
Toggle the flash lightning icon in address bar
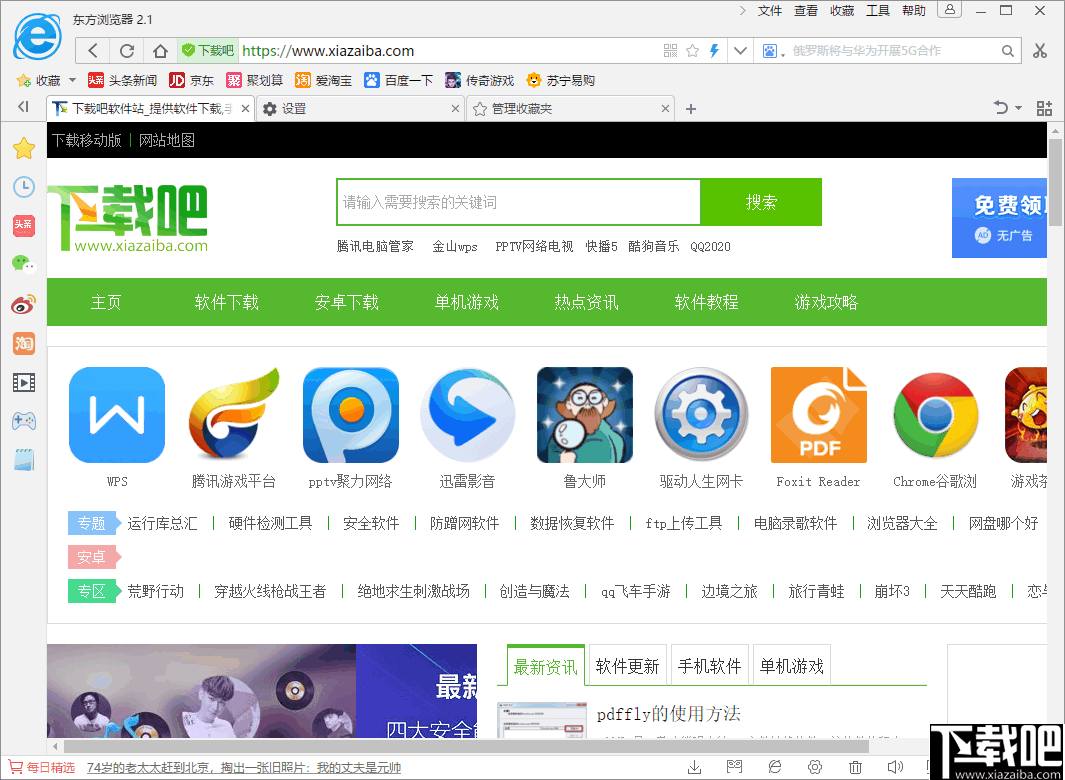713,50
